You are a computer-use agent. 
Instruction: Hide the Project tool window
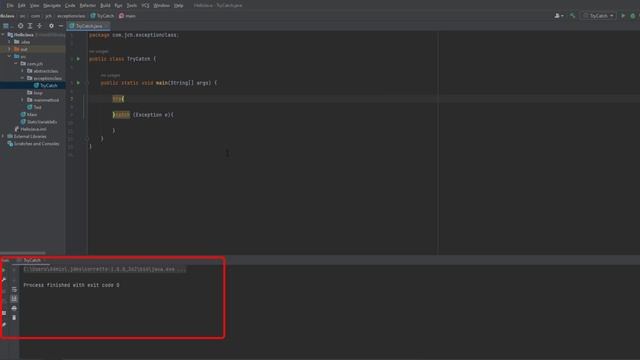coord(61,26)
